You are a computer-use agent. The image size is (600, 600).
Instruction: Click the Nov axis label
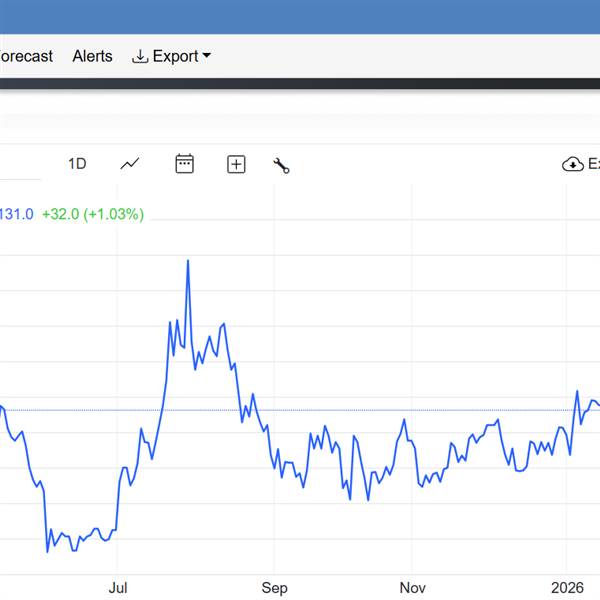click(412, 588)
